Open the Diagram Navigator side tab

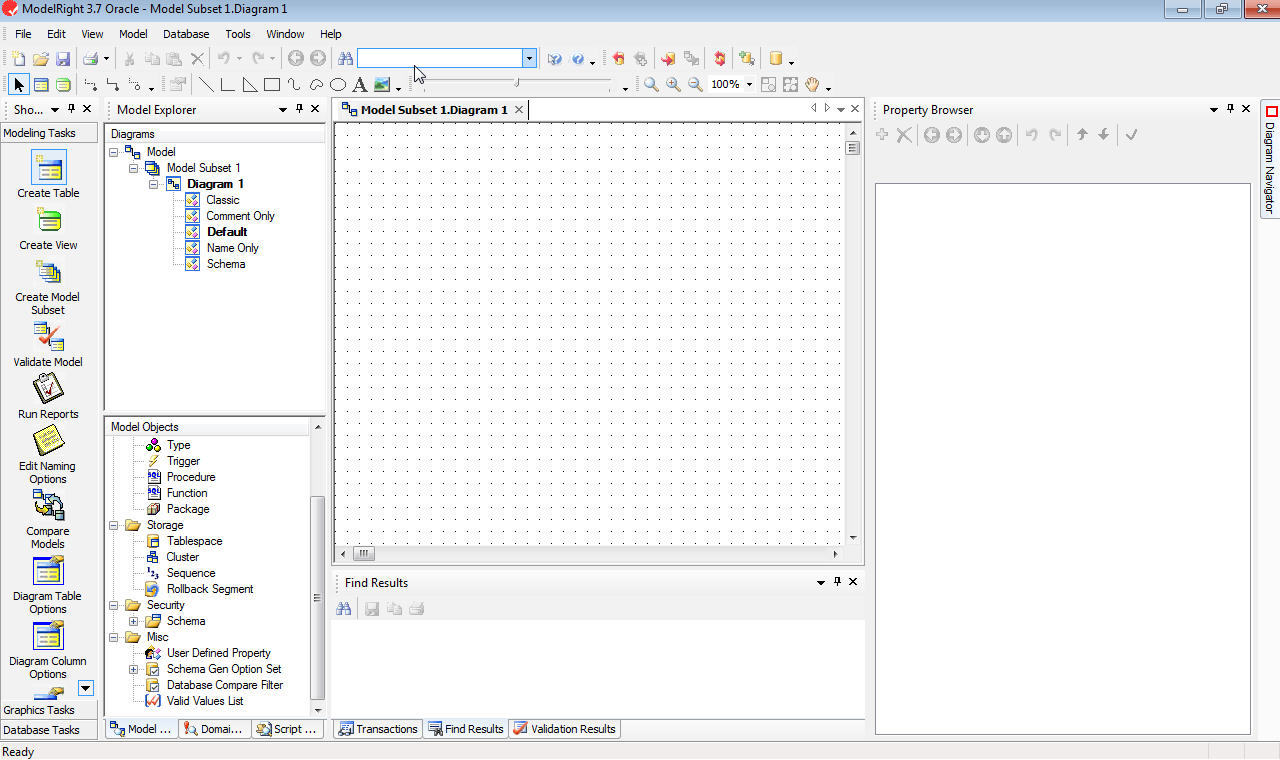point(1271,160)
